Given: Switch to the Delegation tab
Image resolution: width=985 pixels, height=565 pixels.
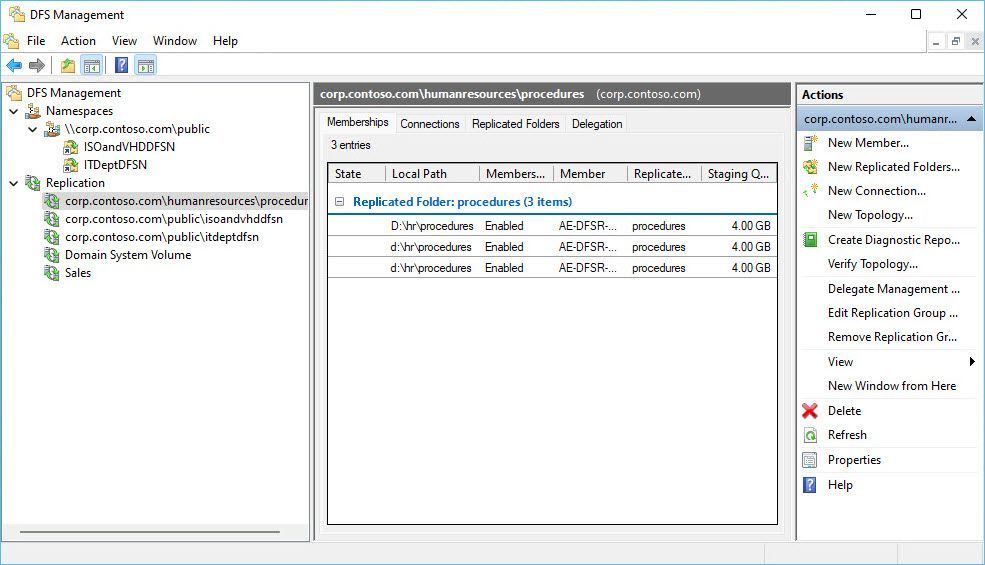Looking at the screenshot, I should coord(597,124).
